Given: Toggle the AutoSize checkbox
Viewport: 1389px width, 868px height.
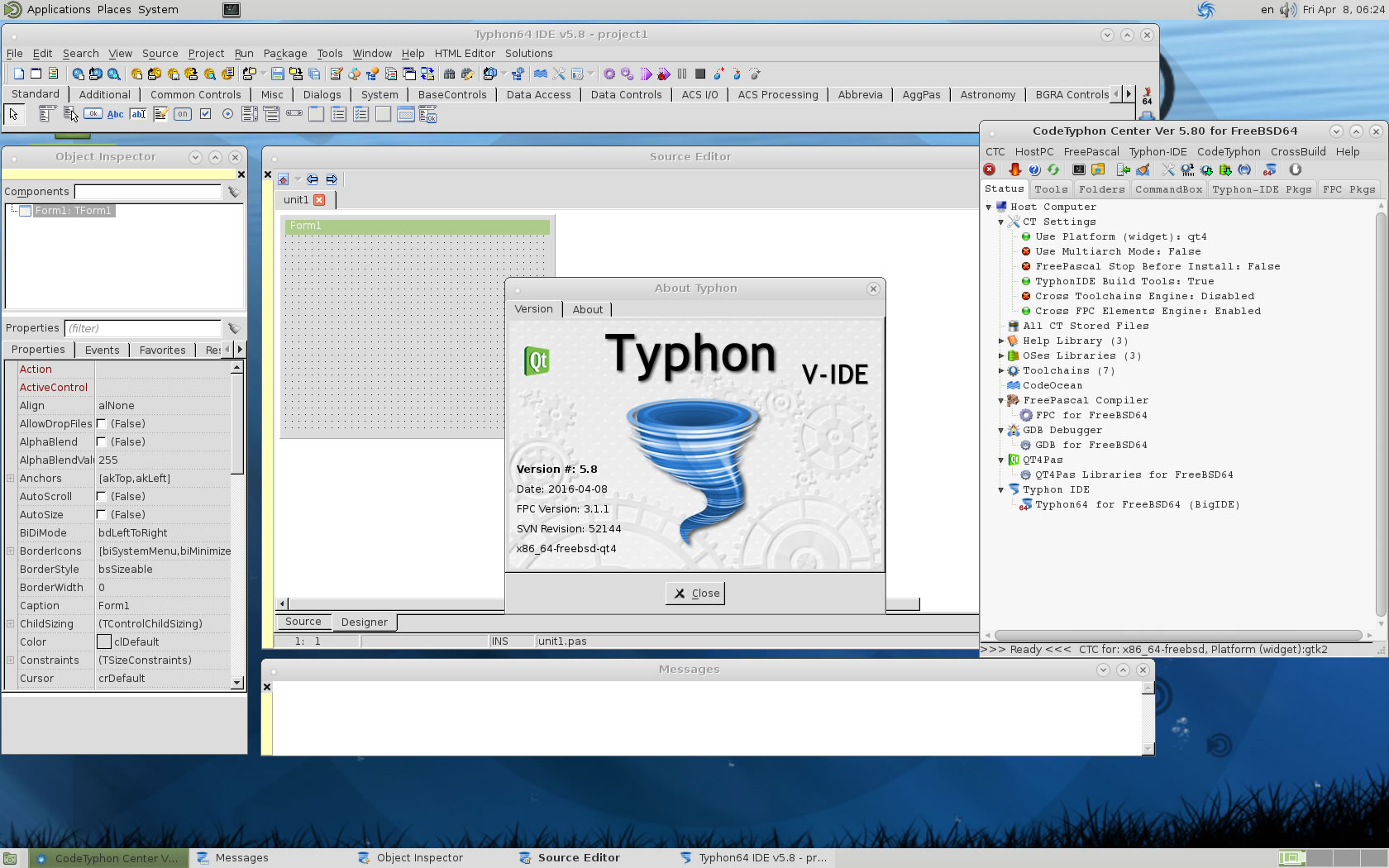Looking at the screenshot, I should pos(102,515).
